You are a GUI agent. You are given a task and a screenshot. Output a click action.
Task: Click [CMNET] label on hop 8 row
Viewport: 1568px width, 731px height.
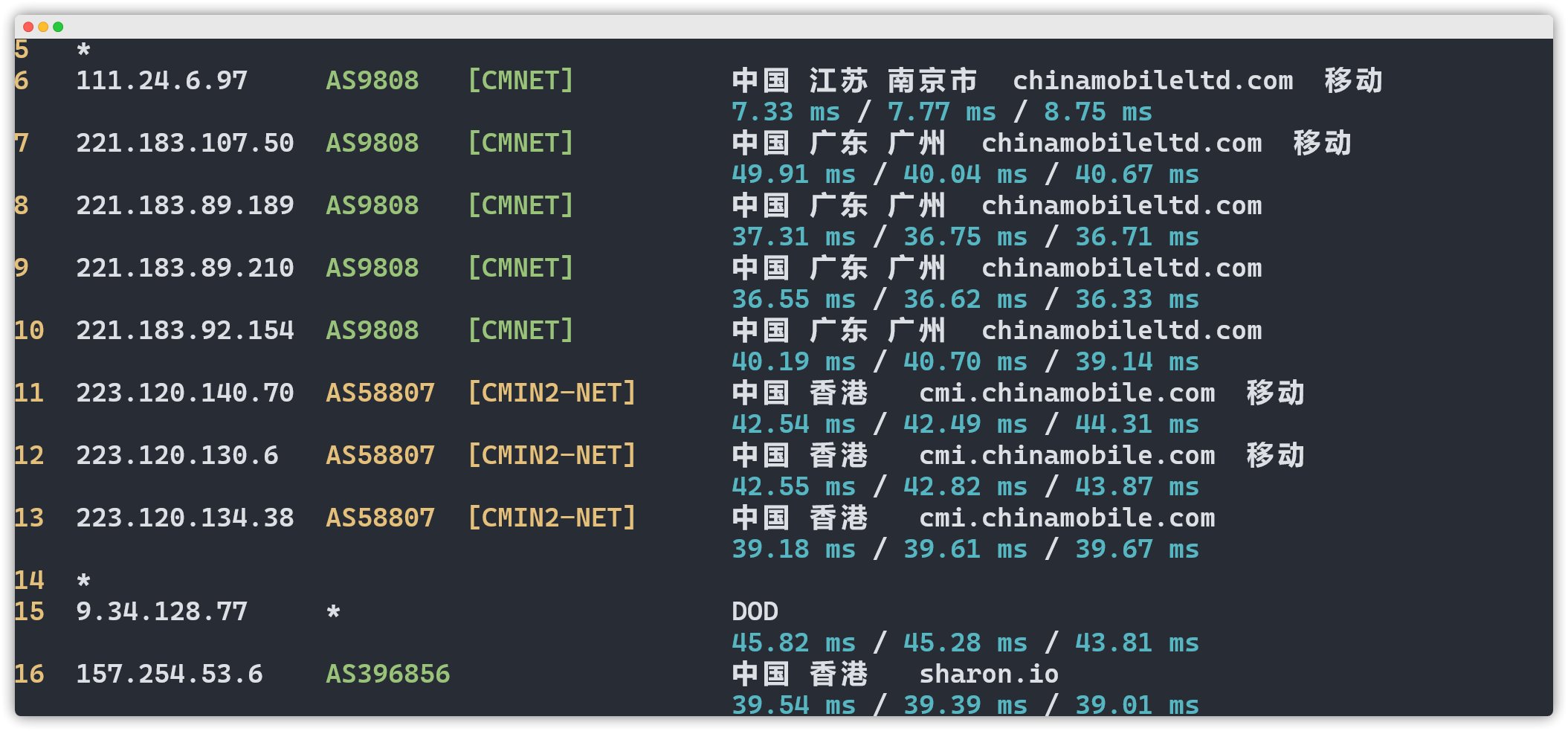(x=520, y=205)
